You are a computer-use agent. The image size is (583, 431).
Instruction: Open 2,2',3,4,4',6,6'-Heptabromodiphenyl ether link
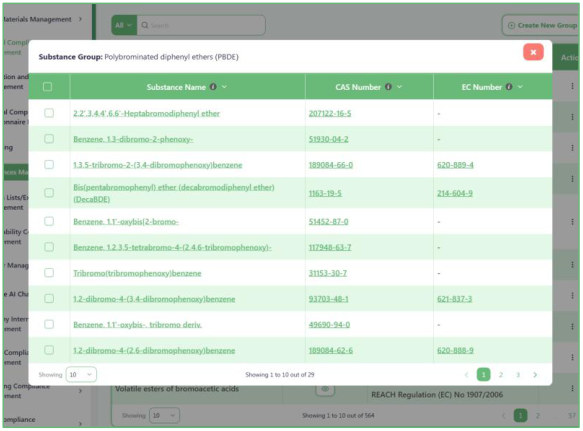click(146, 113)
